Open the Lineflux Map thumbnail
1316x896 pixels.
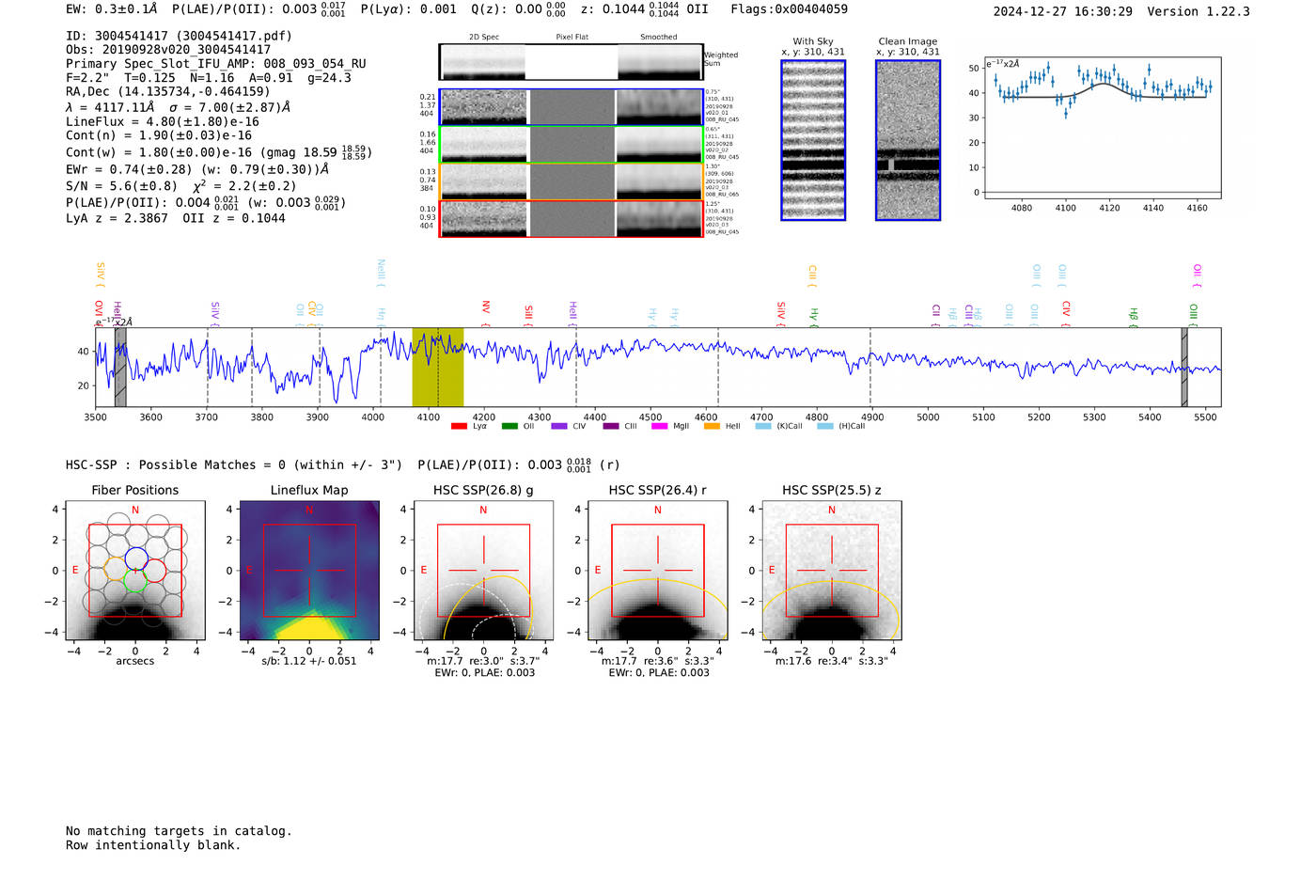[x=309, y=571]
